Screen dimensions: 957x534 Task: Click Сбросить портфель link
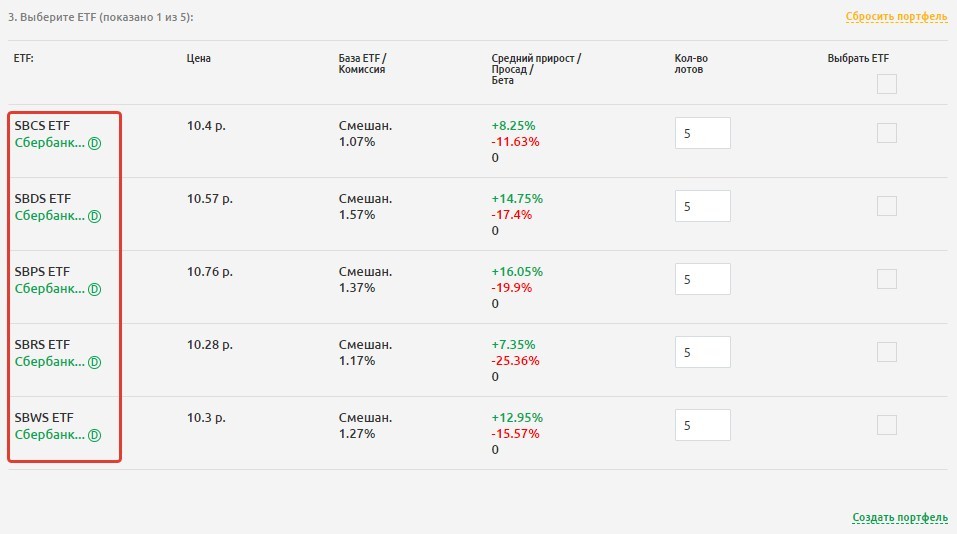[x=896, y=17]
